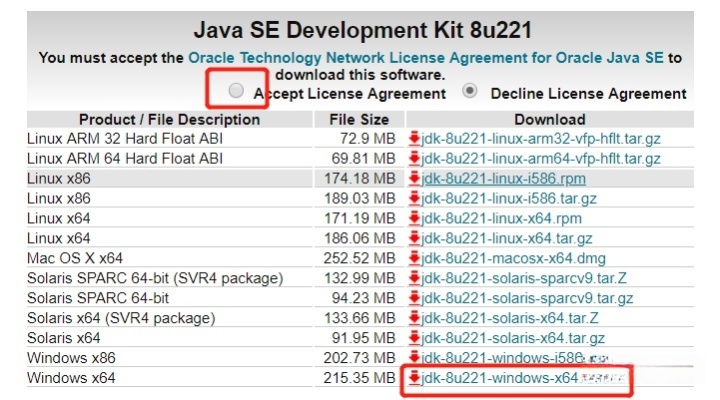
Task: Open the Oracle Technology Network License Agreement link
Action: pos(426,58)
